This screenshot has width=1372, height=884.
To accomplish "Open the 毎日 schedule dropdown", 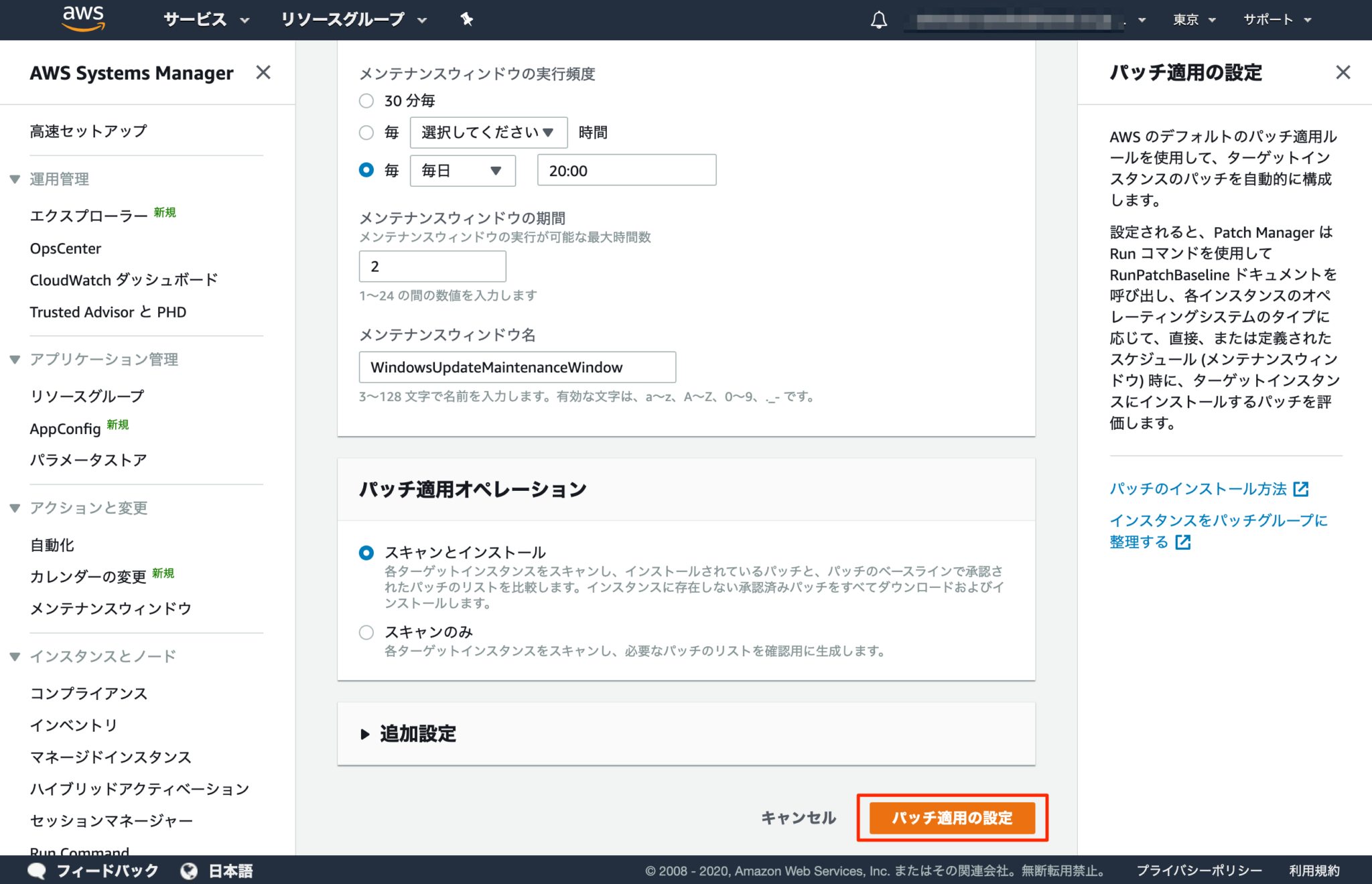I will click(x=462, y=170).
